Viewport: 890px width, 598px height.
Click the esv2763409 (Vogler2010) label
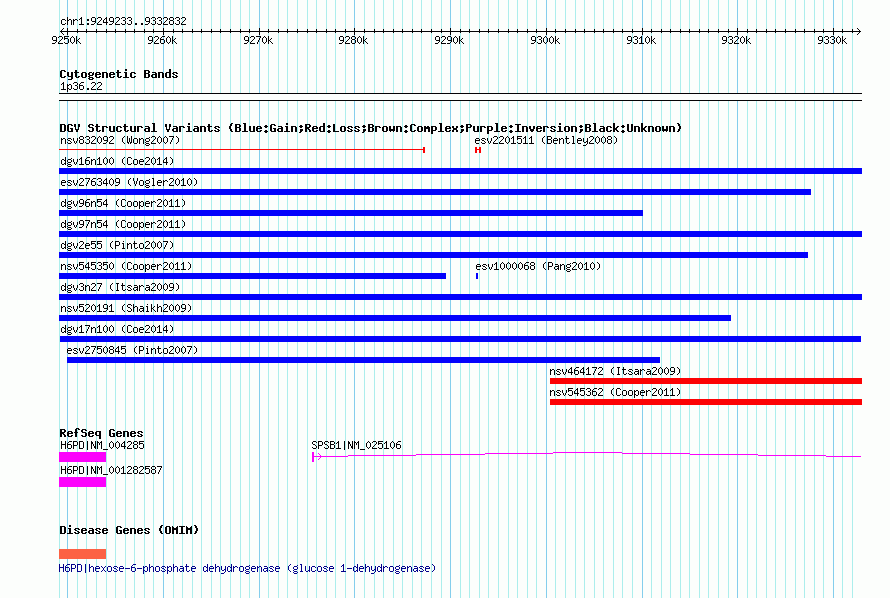[x=129, y=182]
